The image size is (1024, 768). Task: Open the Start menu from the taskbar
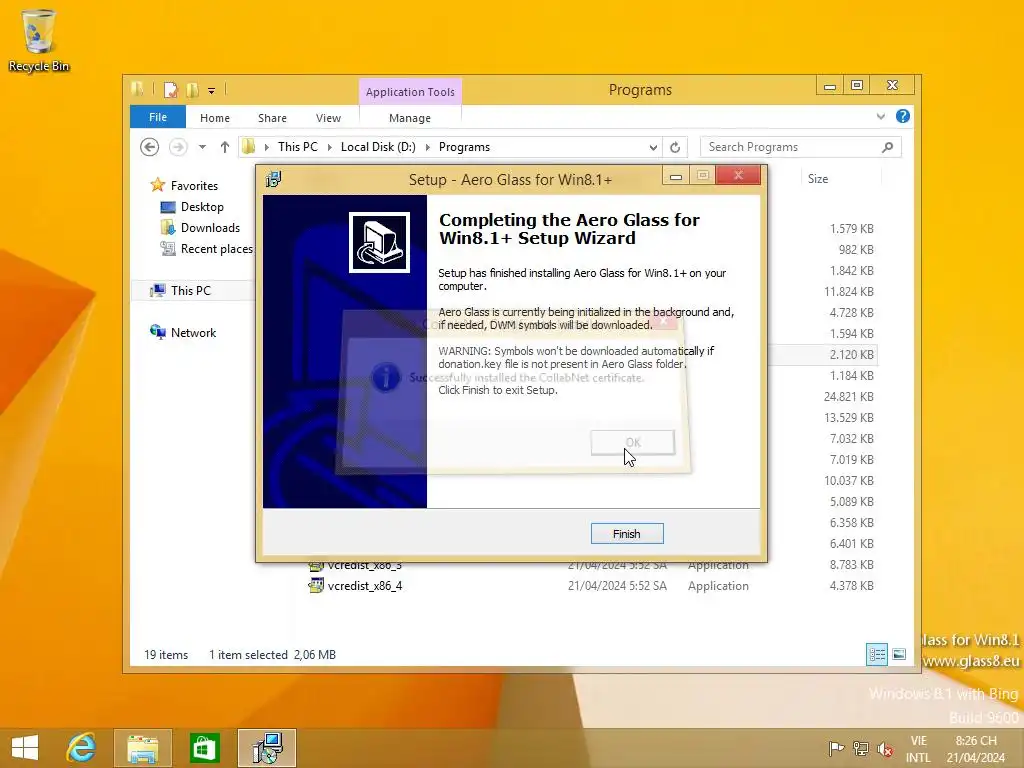click(x=25, y=748)
